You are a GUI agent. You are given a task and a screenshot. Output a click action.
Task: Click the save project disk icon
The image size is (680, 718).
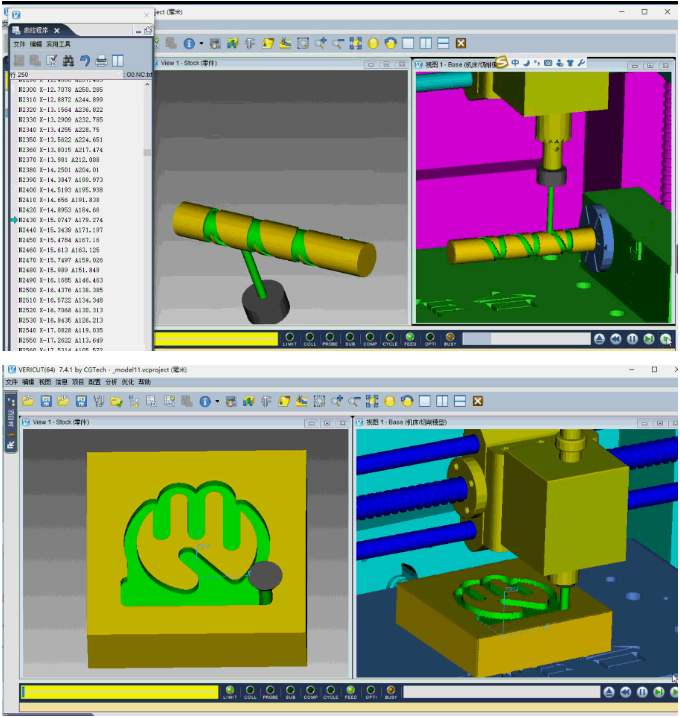pos(46,401)
